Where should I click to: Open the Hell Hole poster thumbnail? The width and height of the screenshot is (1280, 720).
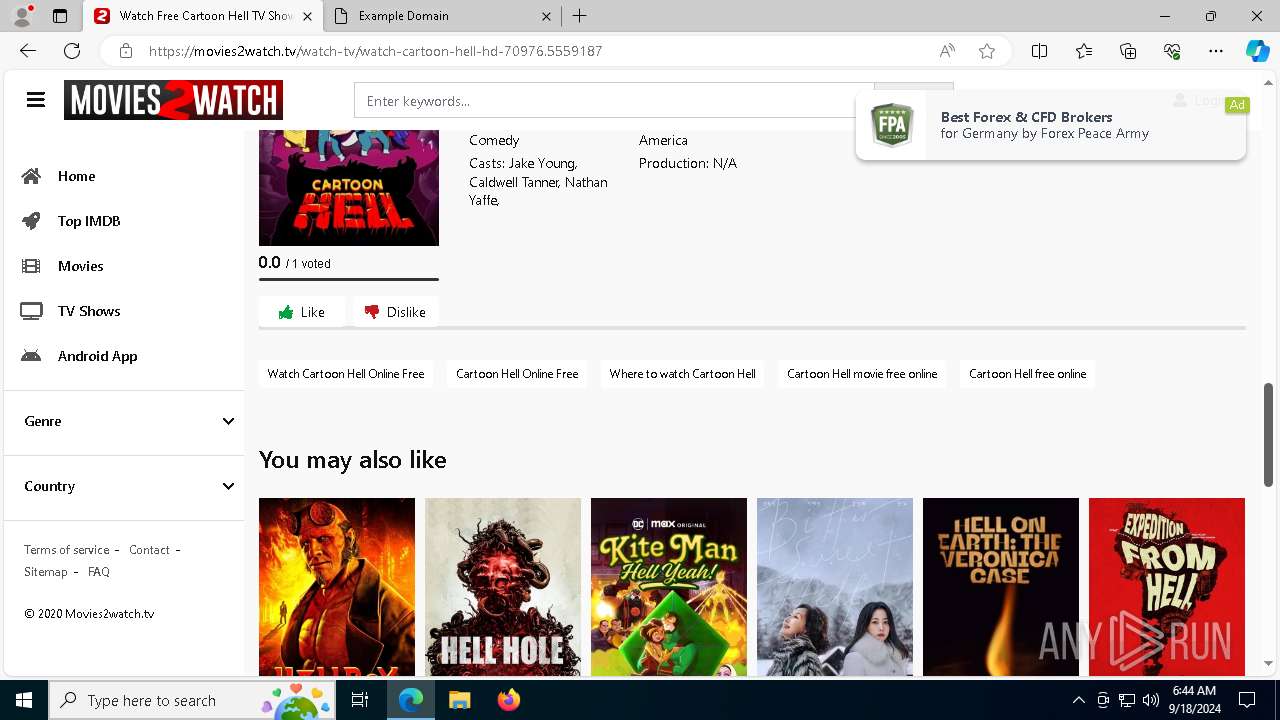[503, 587]
